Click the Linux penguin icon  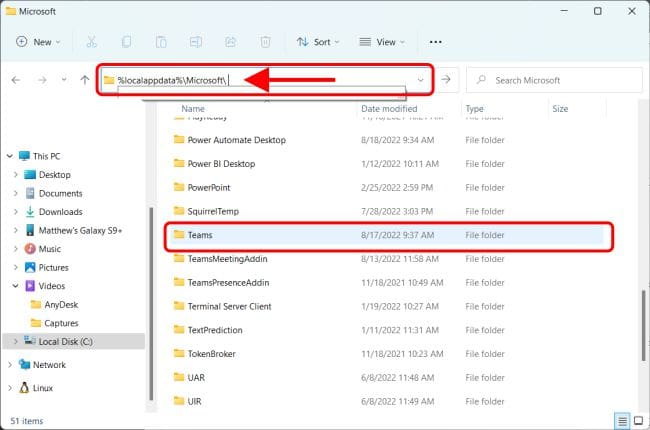point(24,388)
